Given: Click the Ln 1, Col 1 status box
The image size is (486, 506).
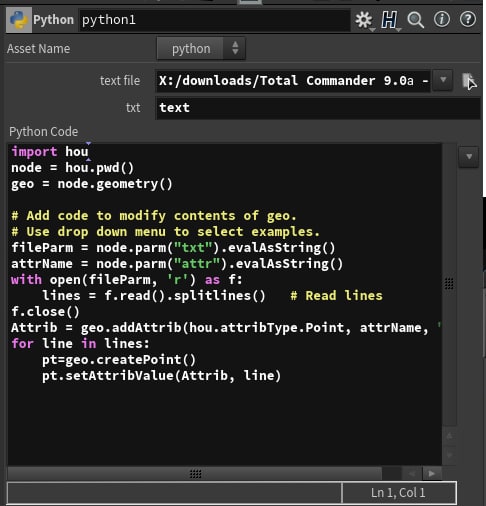Looking at the screenshot, I should (x=399, y=492).
